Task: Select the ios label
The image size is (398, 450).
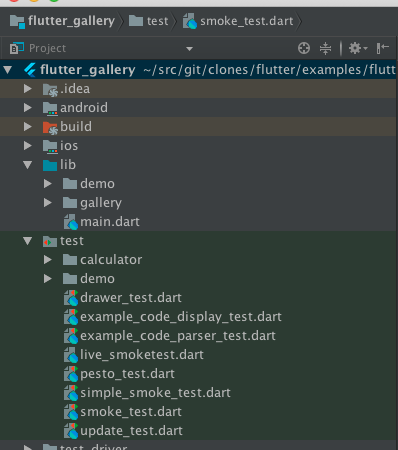Action: pyautogui.click(x=69, y=146)
